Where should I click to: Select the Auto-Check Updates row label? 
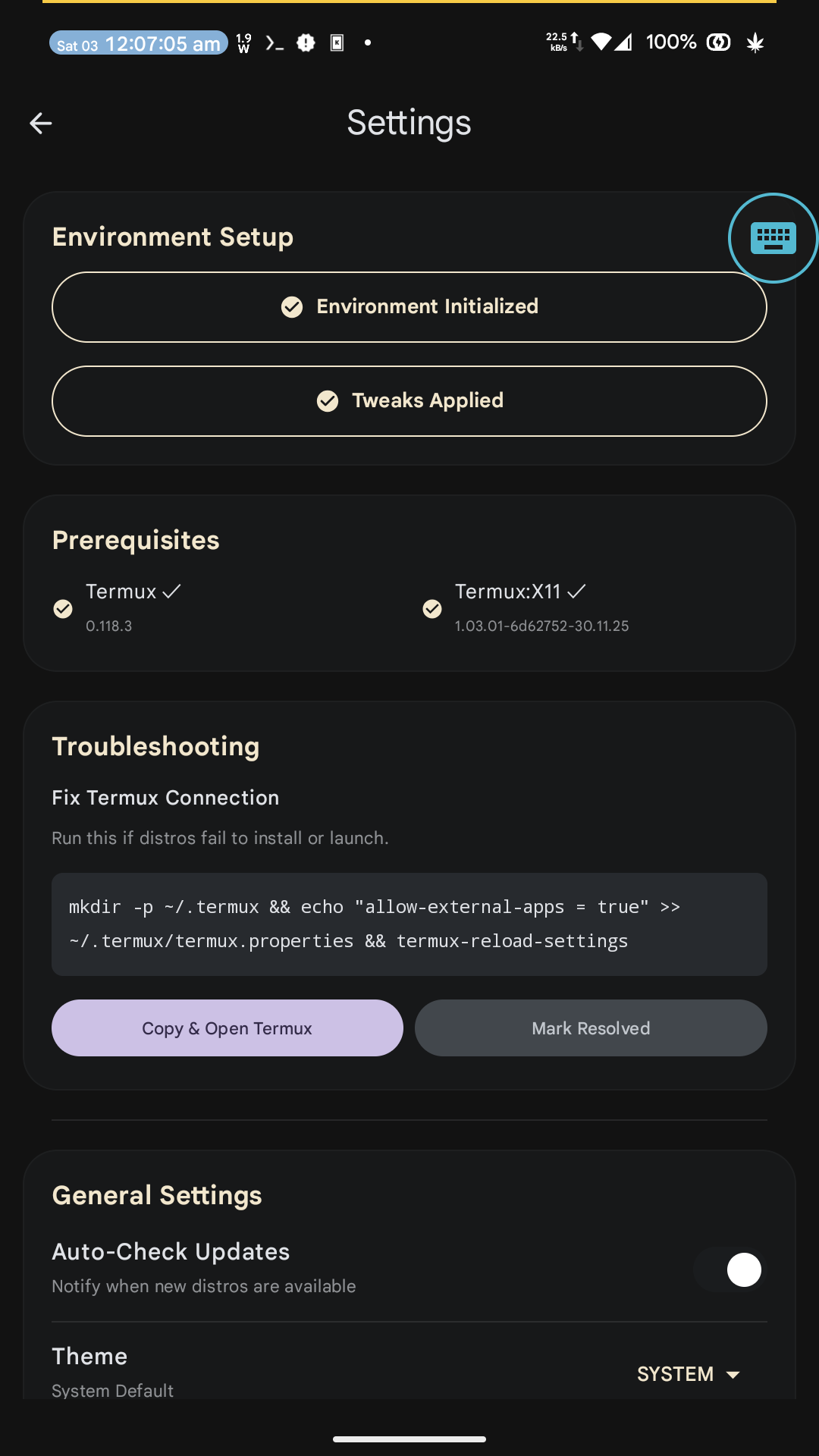[171, 1251]
